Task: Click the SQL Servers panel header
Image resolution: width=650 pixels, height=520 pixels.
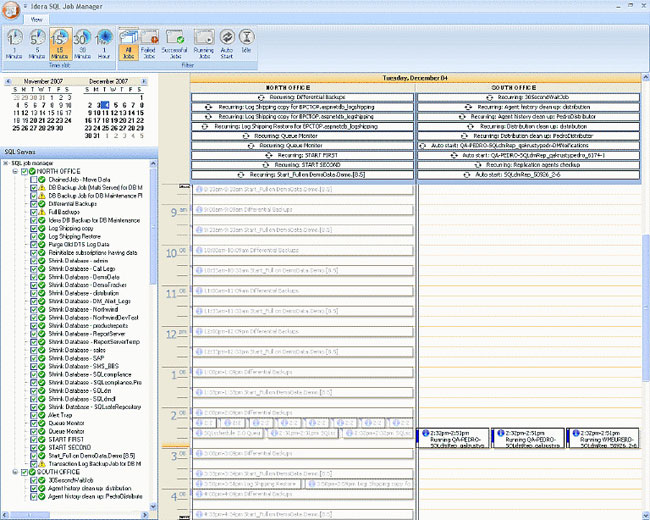Action: point(79,152)
